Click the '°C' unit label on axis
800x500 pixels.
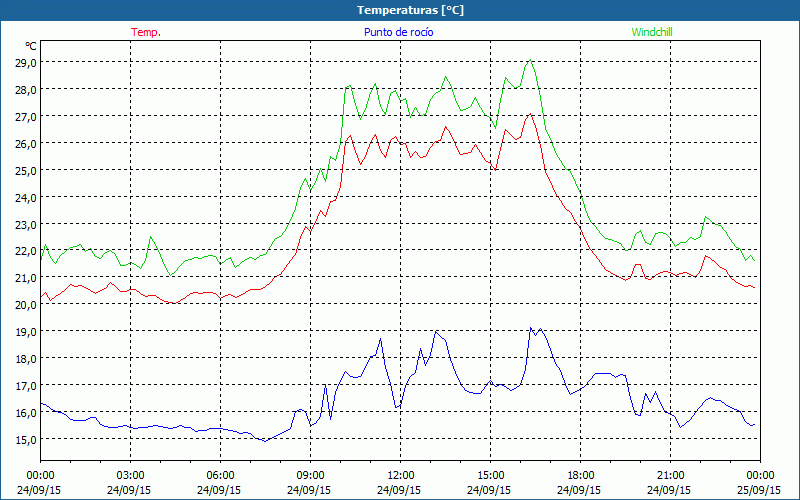pos(31,46)
